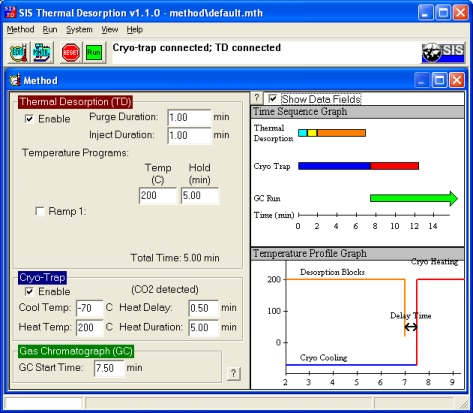This screenshot has height=413, width=473.
Task: Click the Cryo-Trap section header
Action: coord(42,277)
